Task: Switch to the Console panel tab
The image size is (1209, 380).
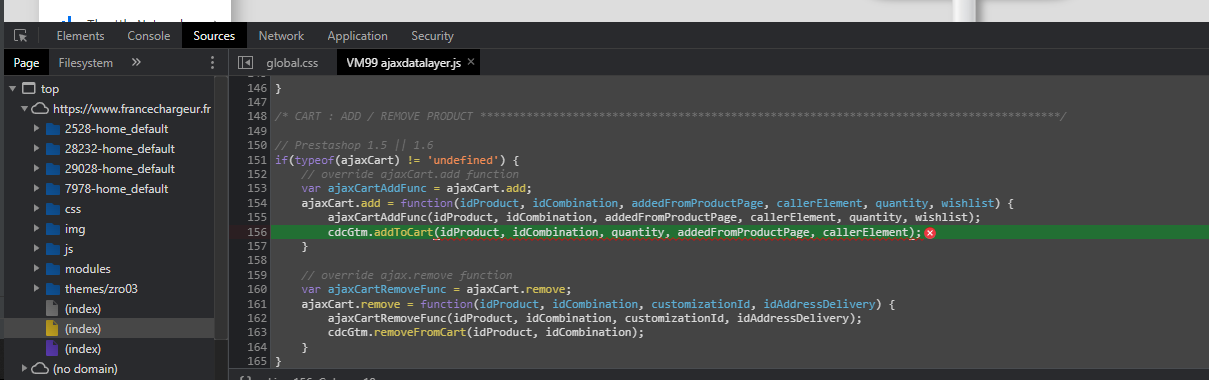Action: click(148, 36)
